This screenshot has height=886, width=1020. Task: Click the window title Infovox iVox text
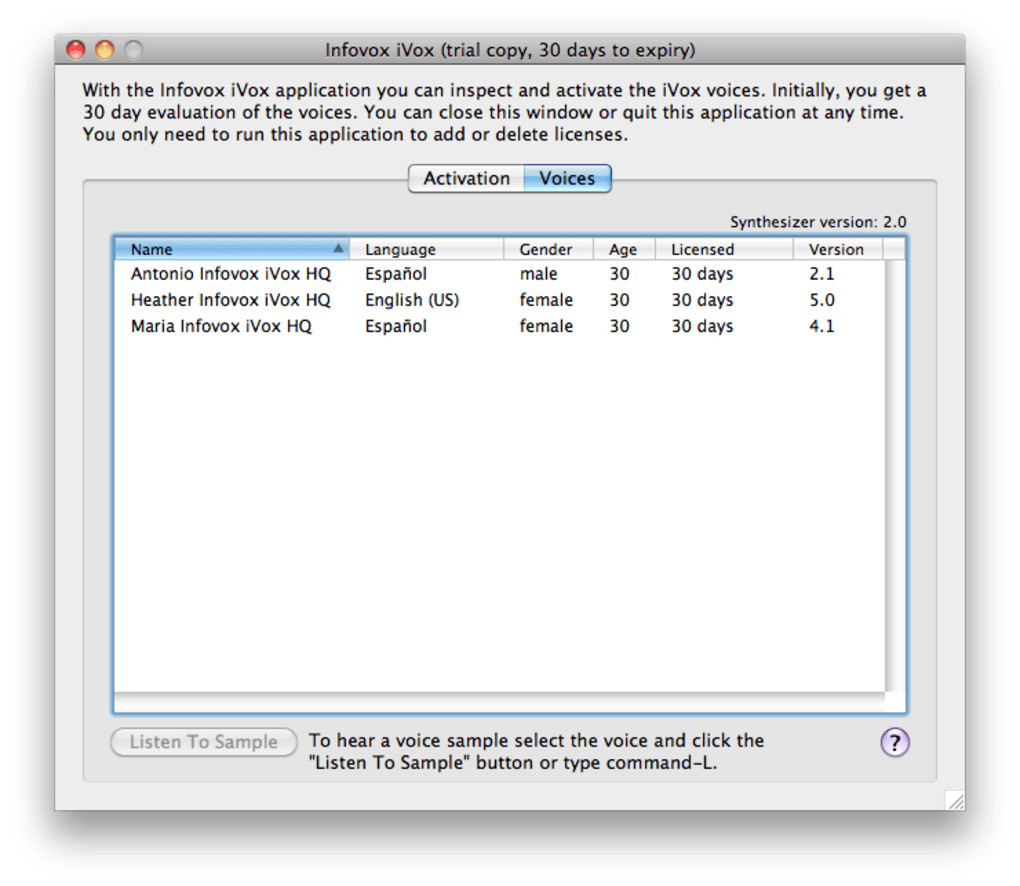(510, 50)
